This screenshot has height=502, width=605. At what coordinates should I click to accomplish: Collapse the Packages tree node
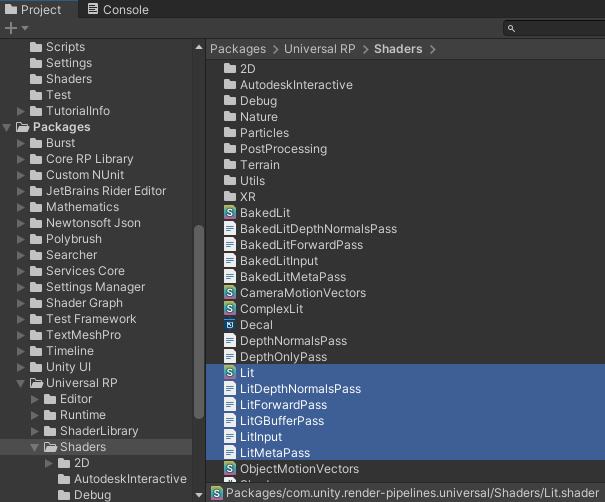coord(7,127)
